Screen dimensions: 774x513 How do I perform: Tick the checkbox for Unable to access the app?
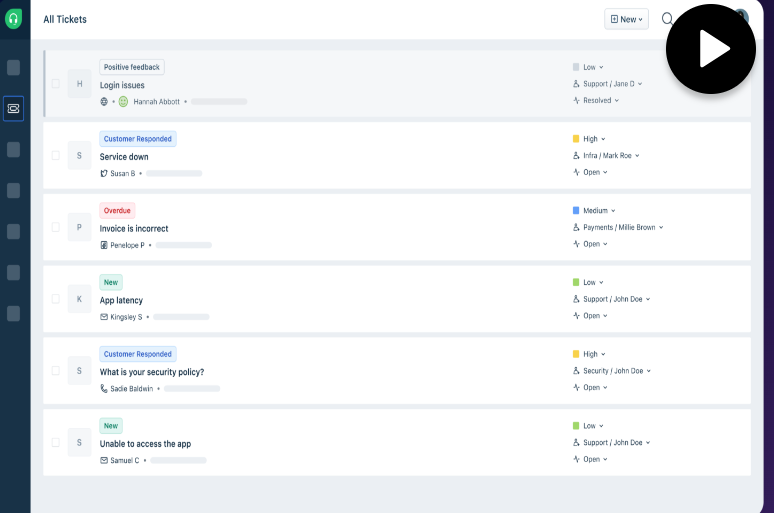pos(56,442)
